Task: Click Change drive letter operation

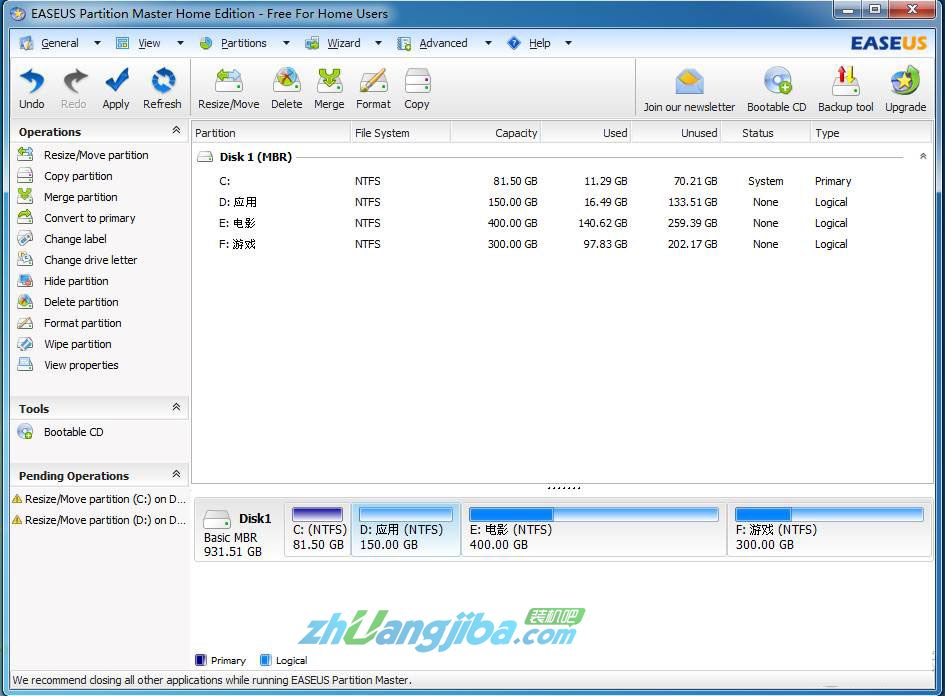Action: pyautogui.click(x=90, y=260)
